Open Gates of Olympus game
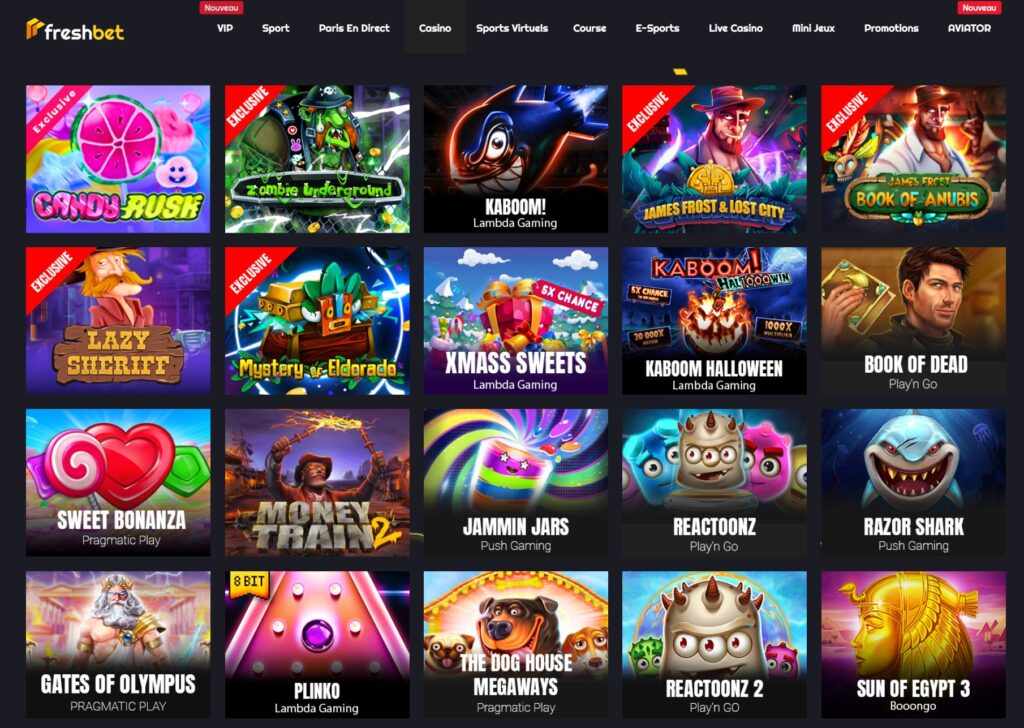This screenshot has width=1024, height=728. point(118,644)
